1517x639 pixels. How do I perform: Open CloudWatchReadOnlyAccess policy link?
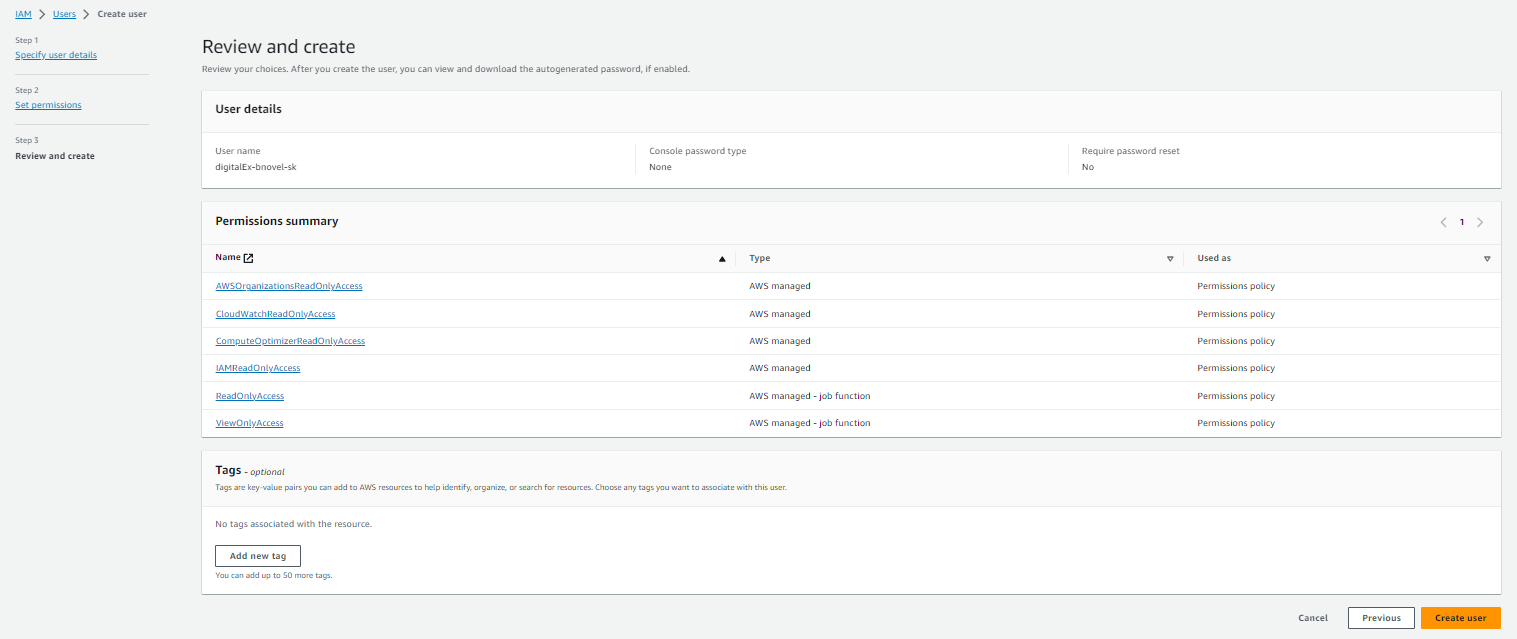pos(275,314)
